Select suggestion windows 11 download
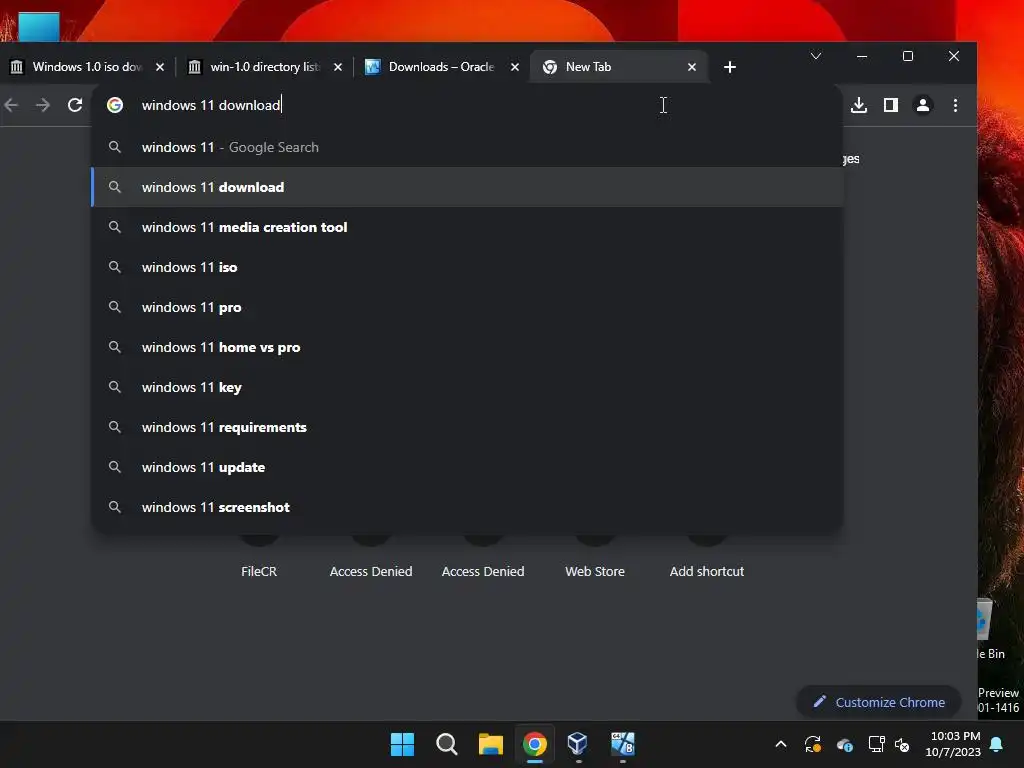1024x768 pixels. pos(467,187)
